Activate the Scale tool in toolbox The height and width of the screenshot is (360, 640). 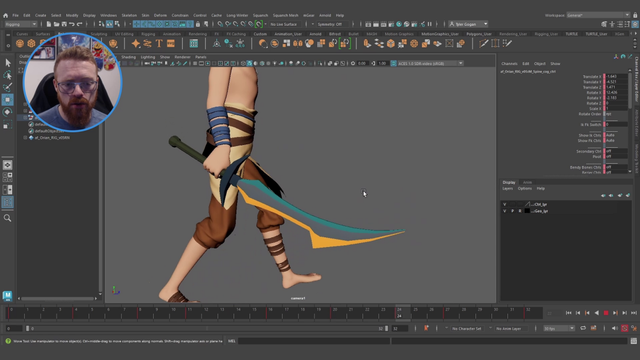click(8, 125)
